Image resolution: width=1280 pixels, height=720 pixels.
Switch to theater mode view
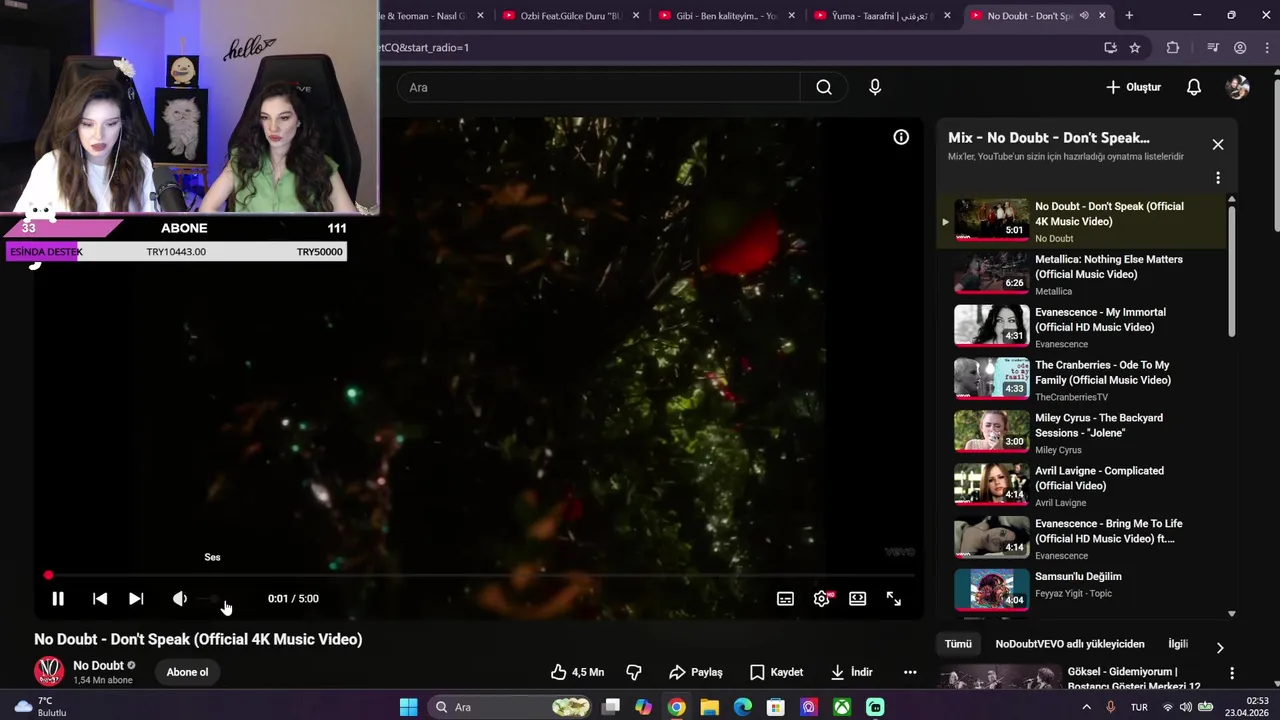(x=858, y=598)
